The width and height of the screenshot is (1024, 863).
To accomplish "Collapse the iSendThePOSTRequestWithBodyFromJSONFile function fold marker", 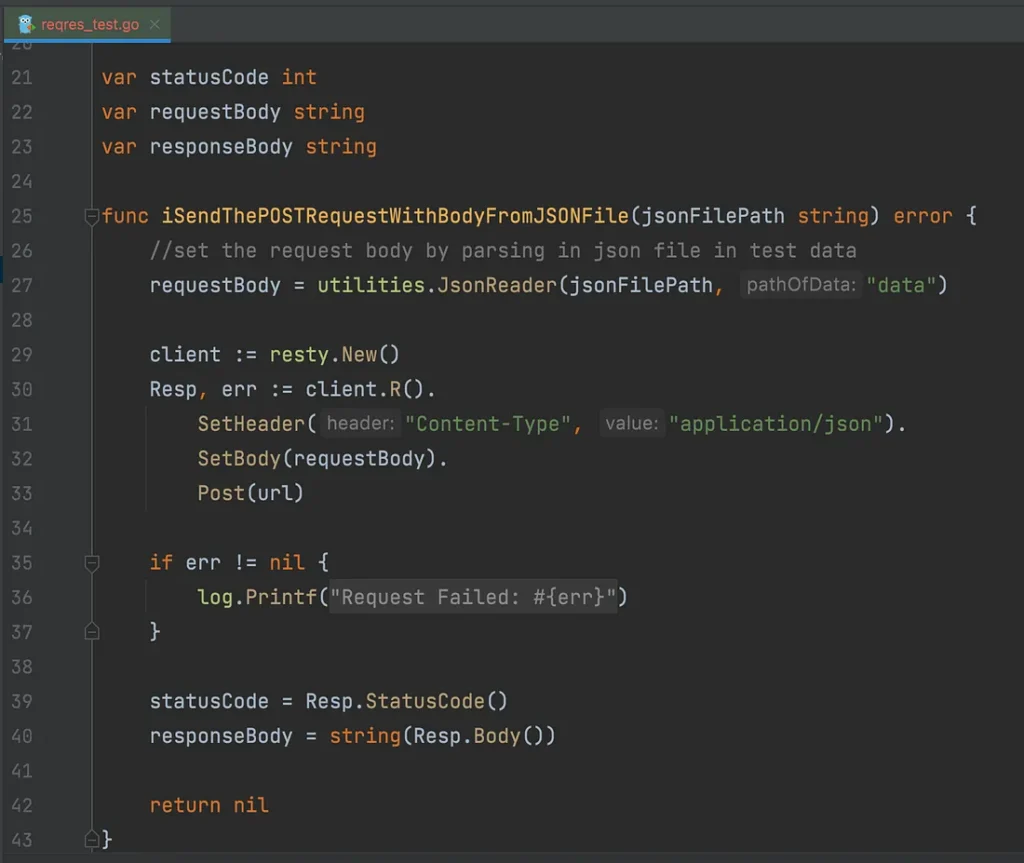I will 92,216.
